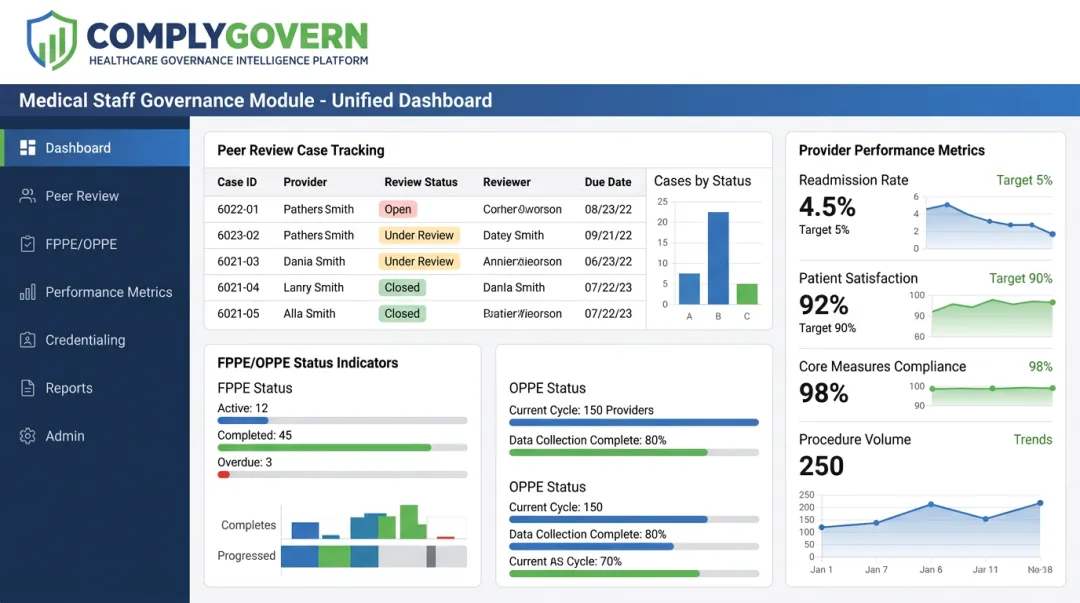Select case ID 6022-01

tap(238, 209)
